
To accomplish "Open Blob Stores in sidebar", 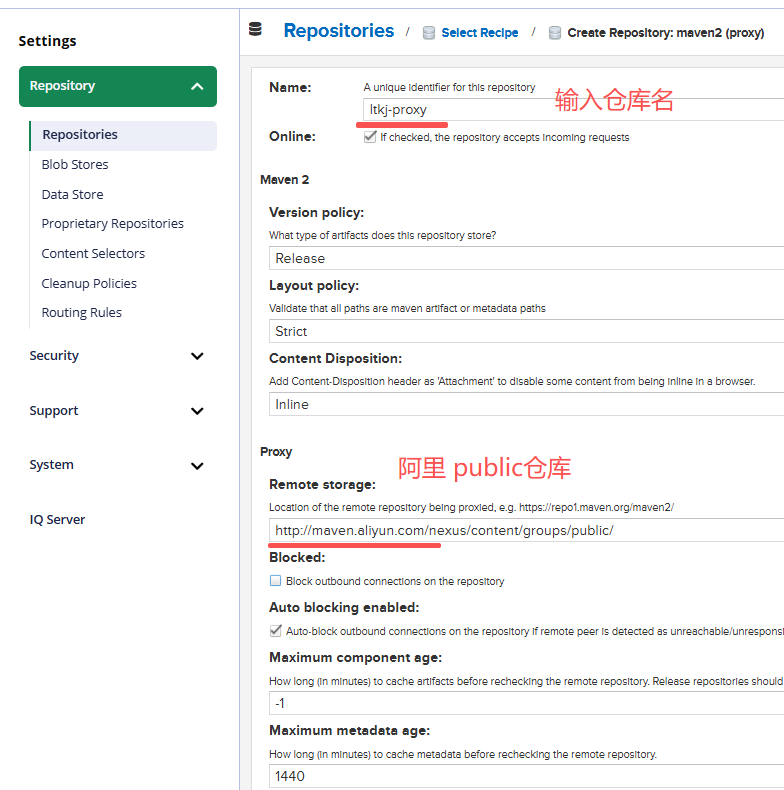I will [x=75, y=165].
